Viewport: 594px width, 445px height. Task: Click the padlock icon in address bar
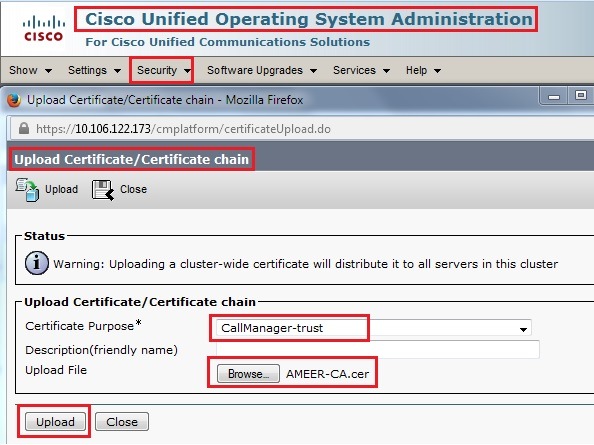[24, 128]
